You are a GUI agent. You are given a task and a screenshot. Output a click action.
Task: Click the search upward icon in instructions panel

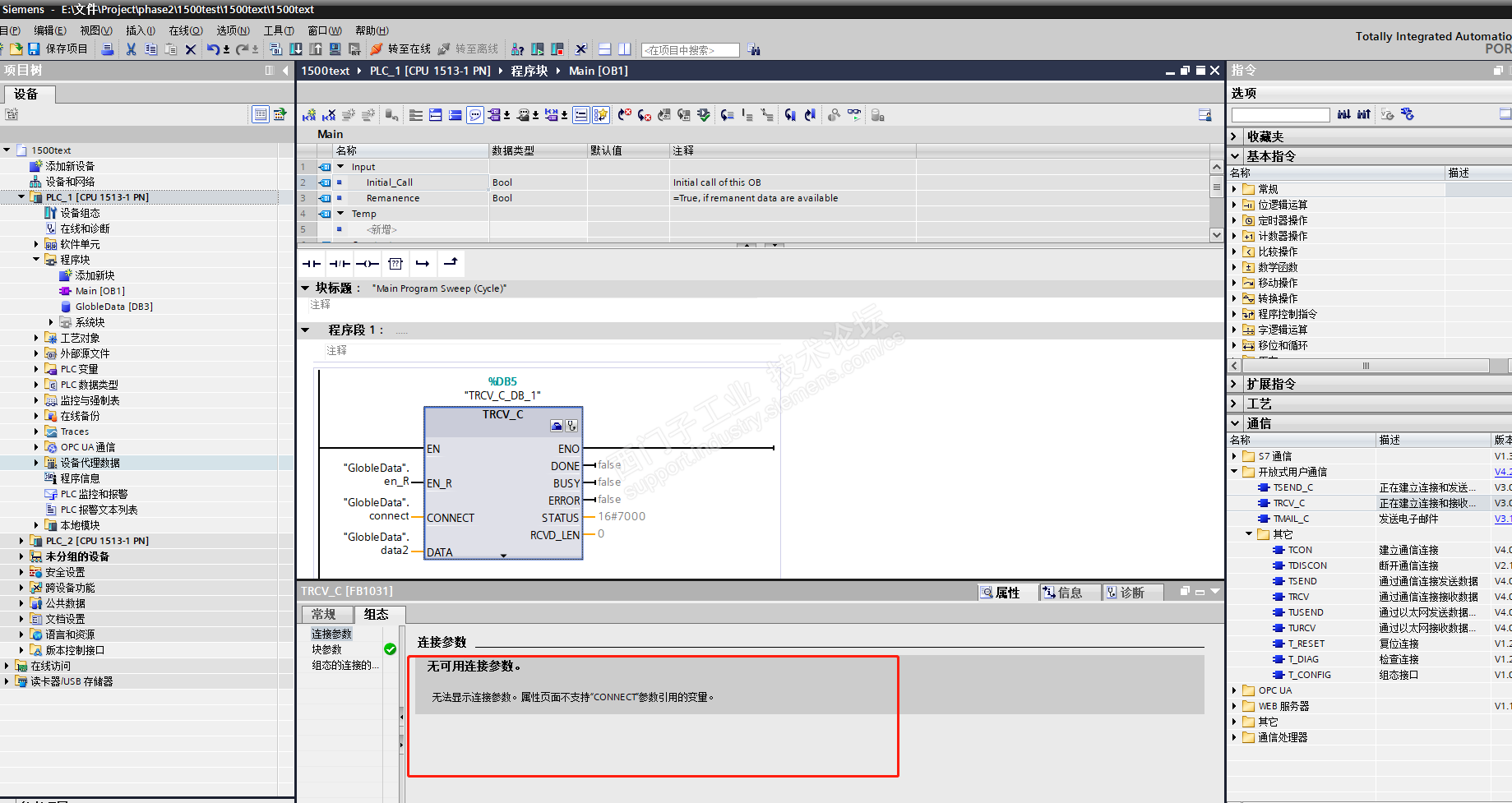tap(1364, 115)
